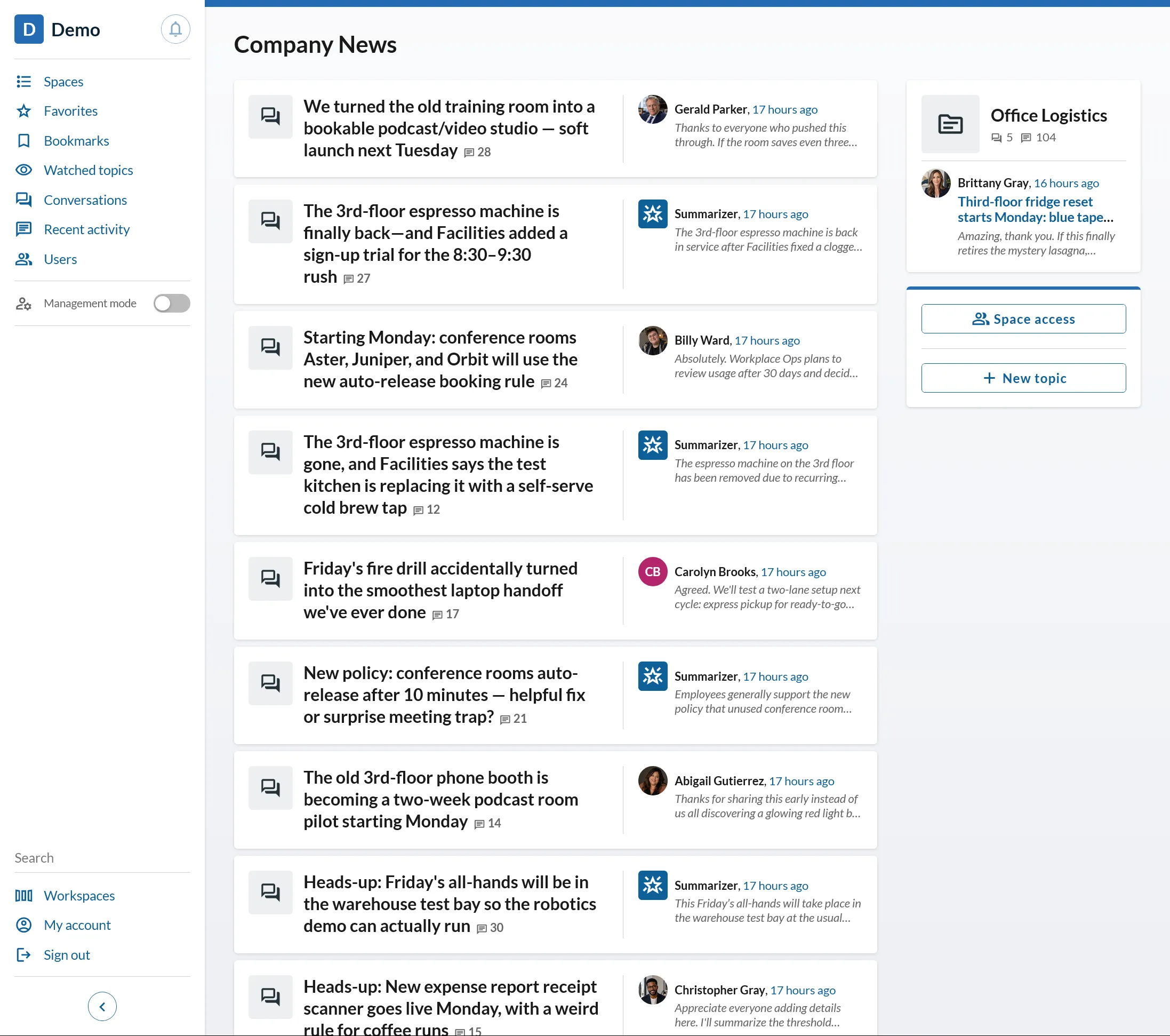Click Carolyn Brooks CB avatar

point(653,571)
